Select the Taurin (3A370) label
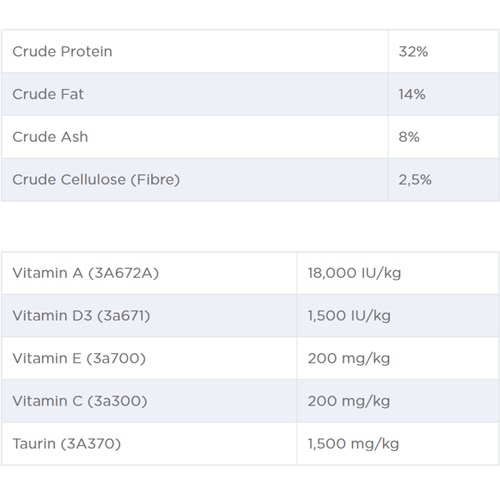This screenshot has height=500, width=500. (x=67, y=444)
